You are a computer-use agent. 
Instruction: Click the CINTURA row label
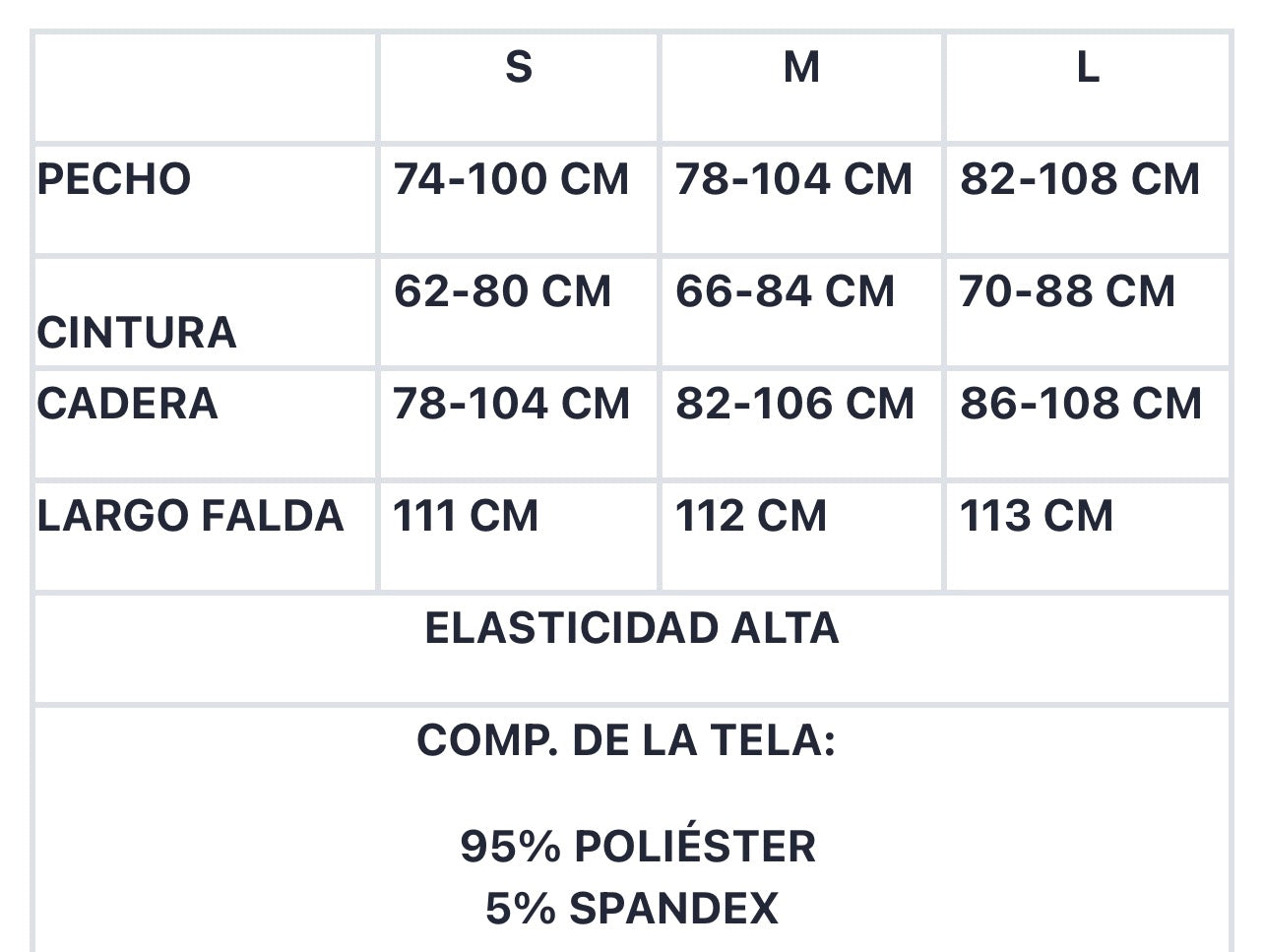click(x=137, y=333)
